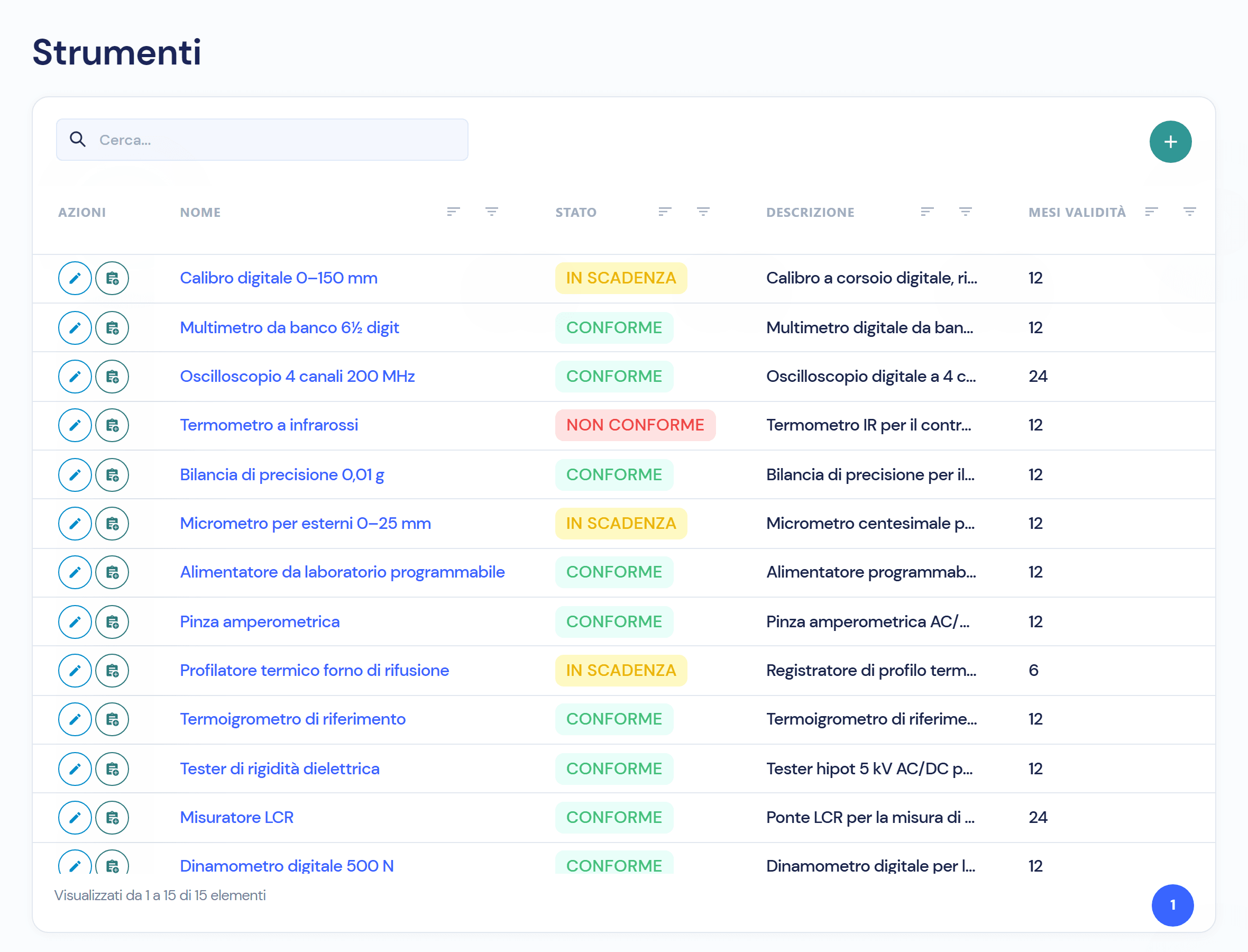This screenshot has height=952, width=1248.
Task: Sort the table by Nome column
Action: 453,212
